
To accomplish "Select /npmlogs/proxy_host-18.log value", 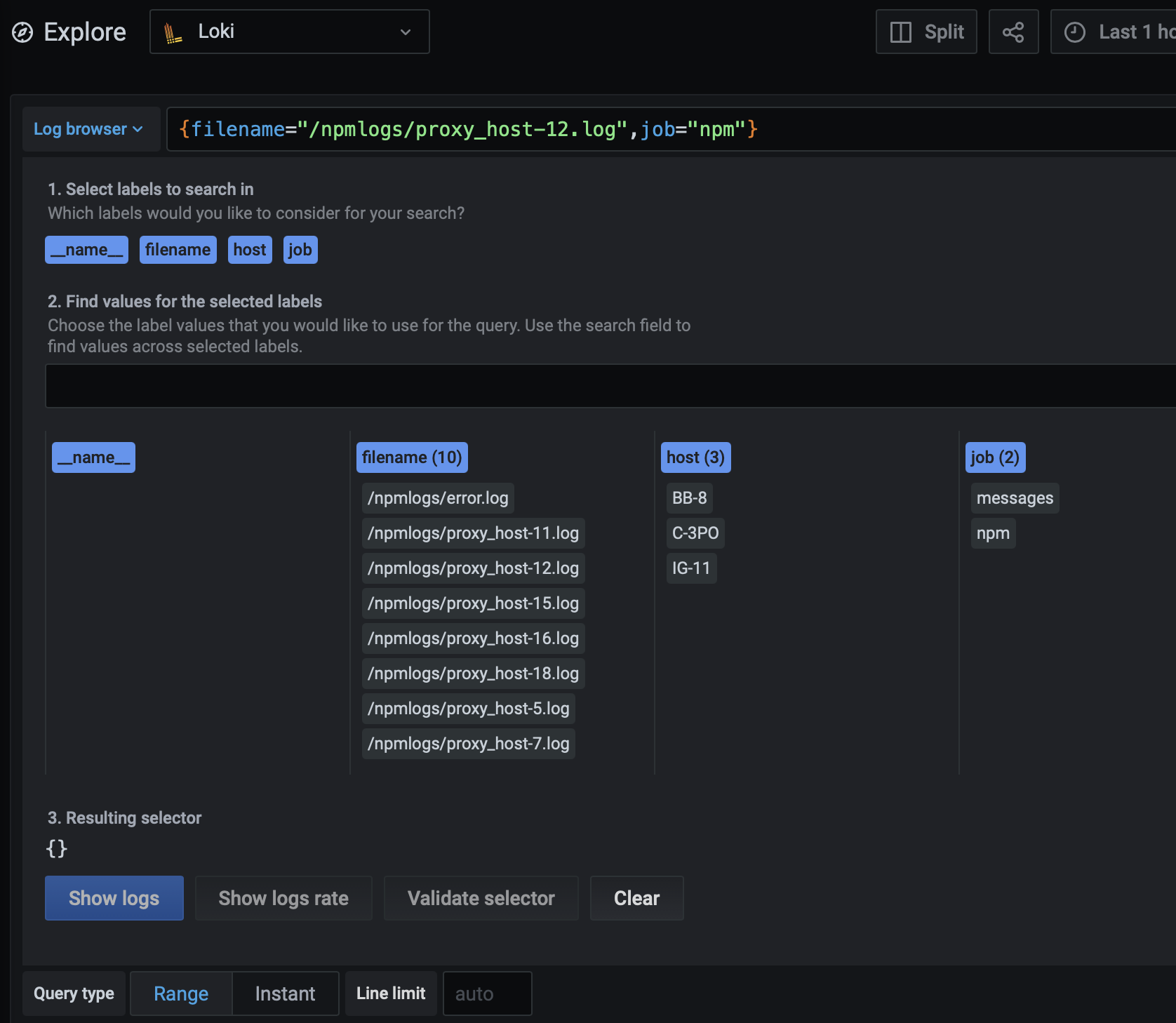I will [474, 674].
